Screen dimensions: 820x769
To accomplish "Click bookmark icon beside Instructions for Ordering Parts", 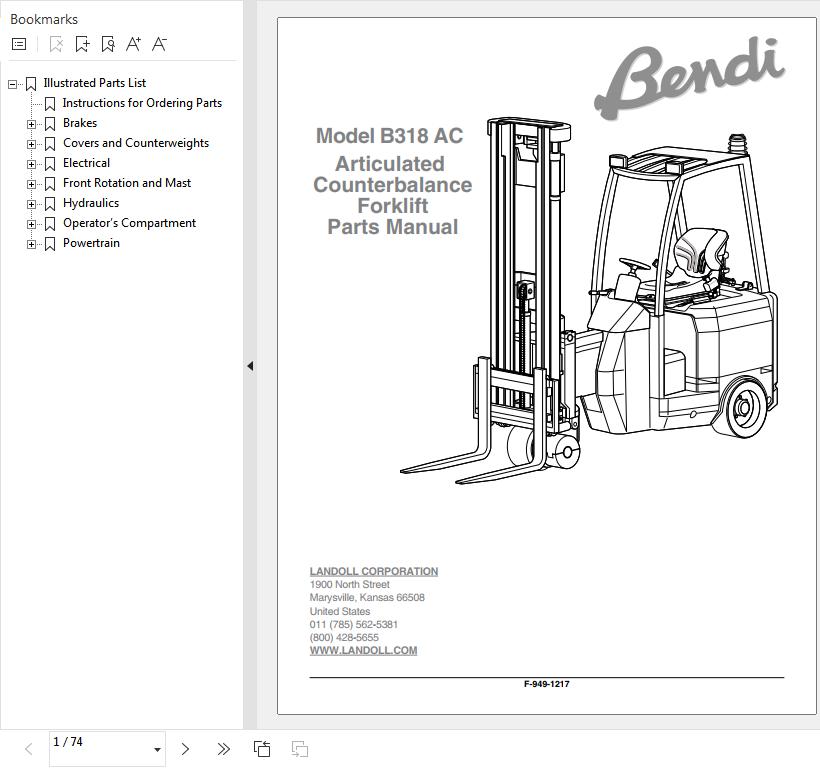I will tap(50, 104).
